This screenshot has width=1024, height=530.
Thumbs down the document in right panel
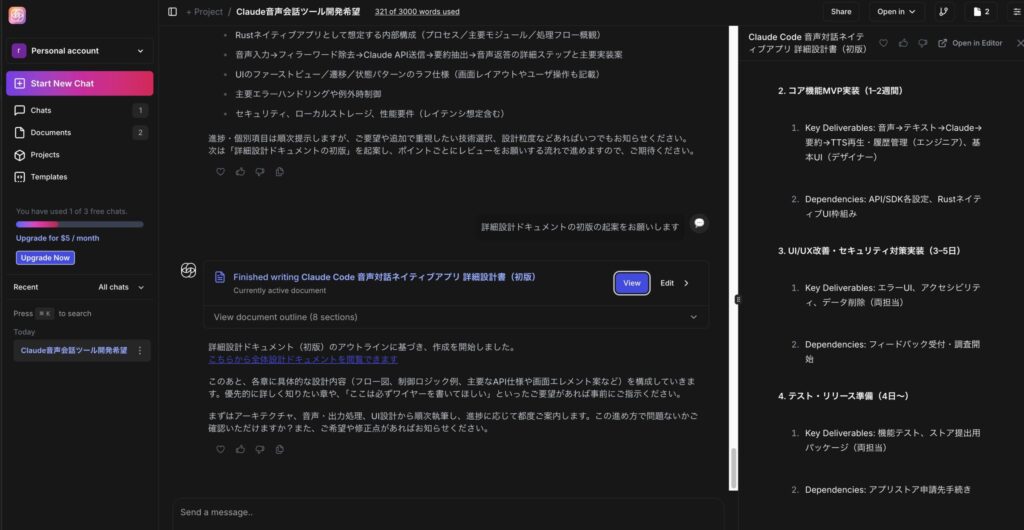[x=923, y=43]
